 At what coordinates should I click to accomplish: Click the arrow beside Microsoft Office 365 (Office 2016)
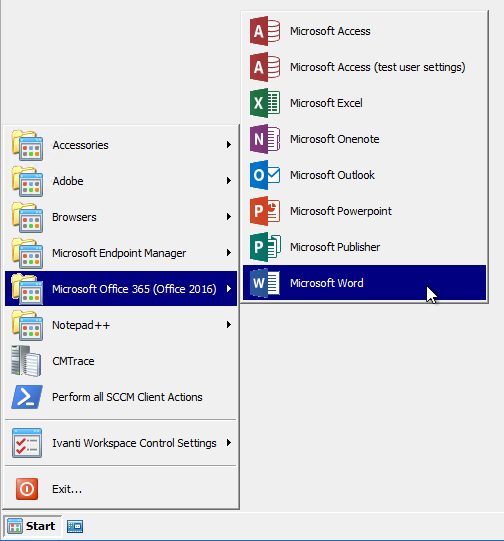229,288
